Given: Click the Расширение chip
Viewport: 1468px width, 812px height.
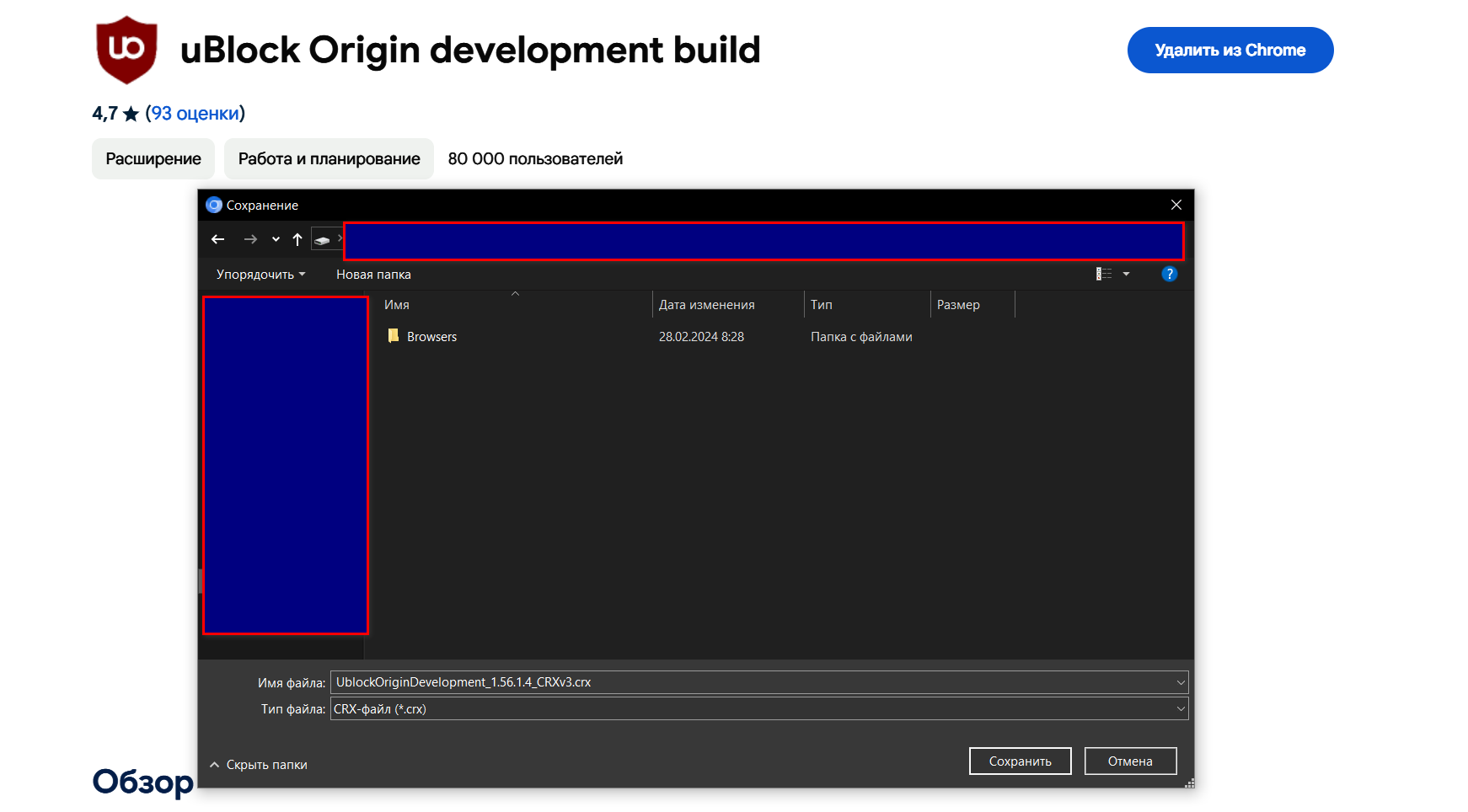Looking at the screenshot, I should point(153,159).
